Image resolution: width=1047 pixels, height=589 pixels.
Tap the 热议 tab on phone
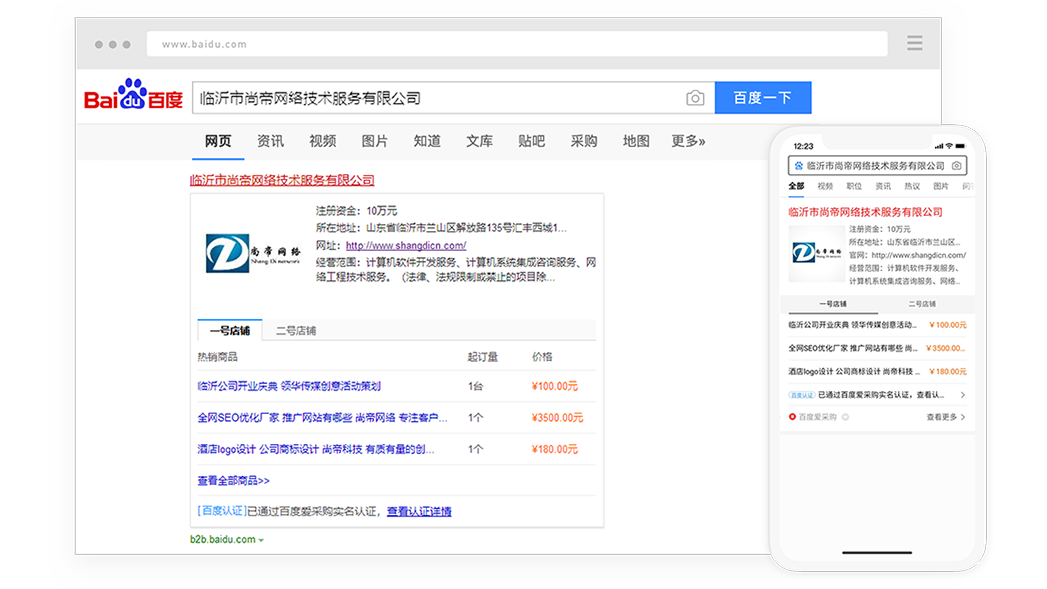pos(912,186)
